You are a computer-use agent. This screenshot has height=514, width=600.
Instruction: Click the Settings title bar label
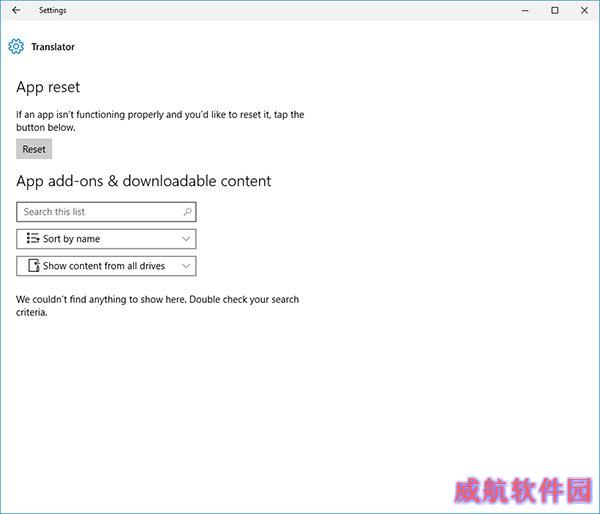[53, 10]
